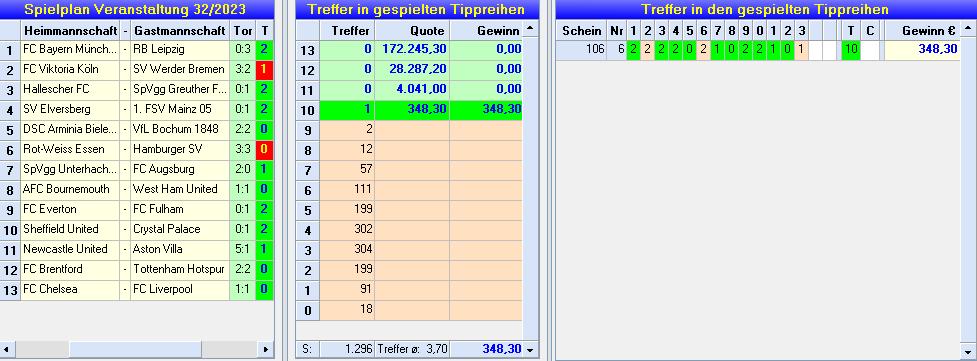Click the left arrow of Spielplan horizontal scrollbar
The image size is (977, 361).
coord(7,350)
